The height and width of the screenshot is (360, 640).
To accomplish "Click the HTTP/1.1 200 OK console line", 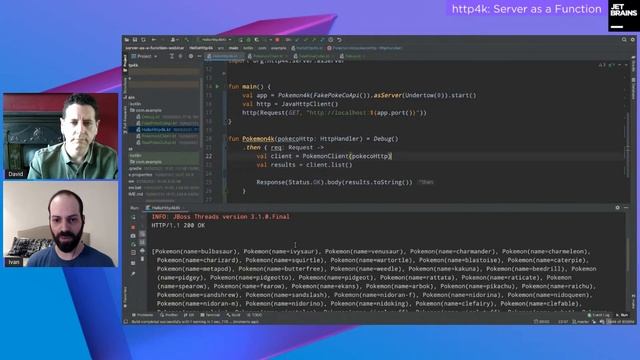I will tap(178, 226).
